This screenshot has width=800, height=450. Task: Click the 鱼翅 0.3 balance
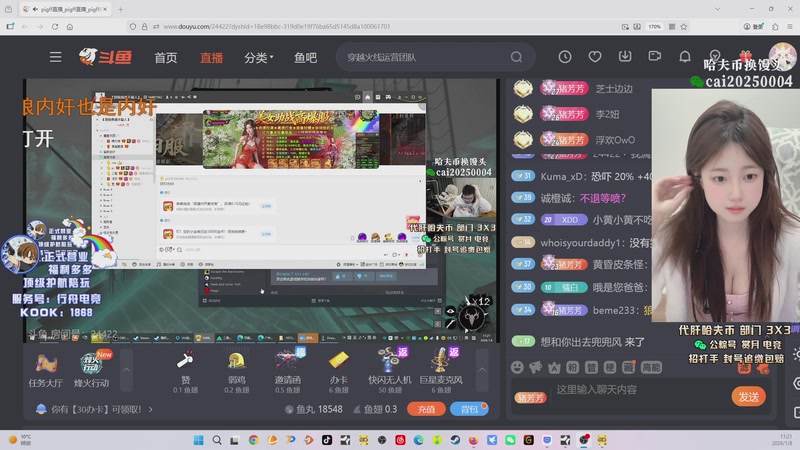(x=376, y=409)
